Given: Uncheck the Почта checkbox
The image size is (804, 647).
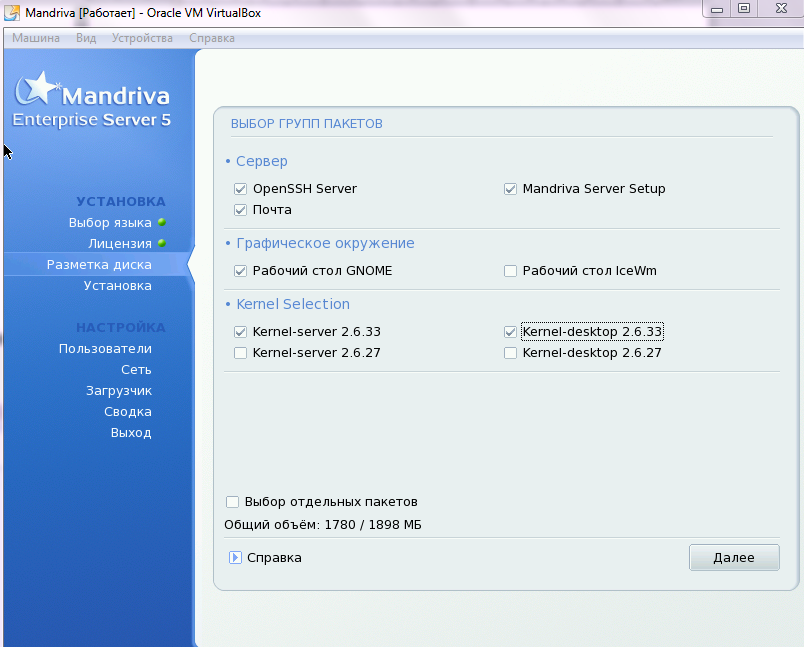Looking at the screenshot, I should click(240, 210).
